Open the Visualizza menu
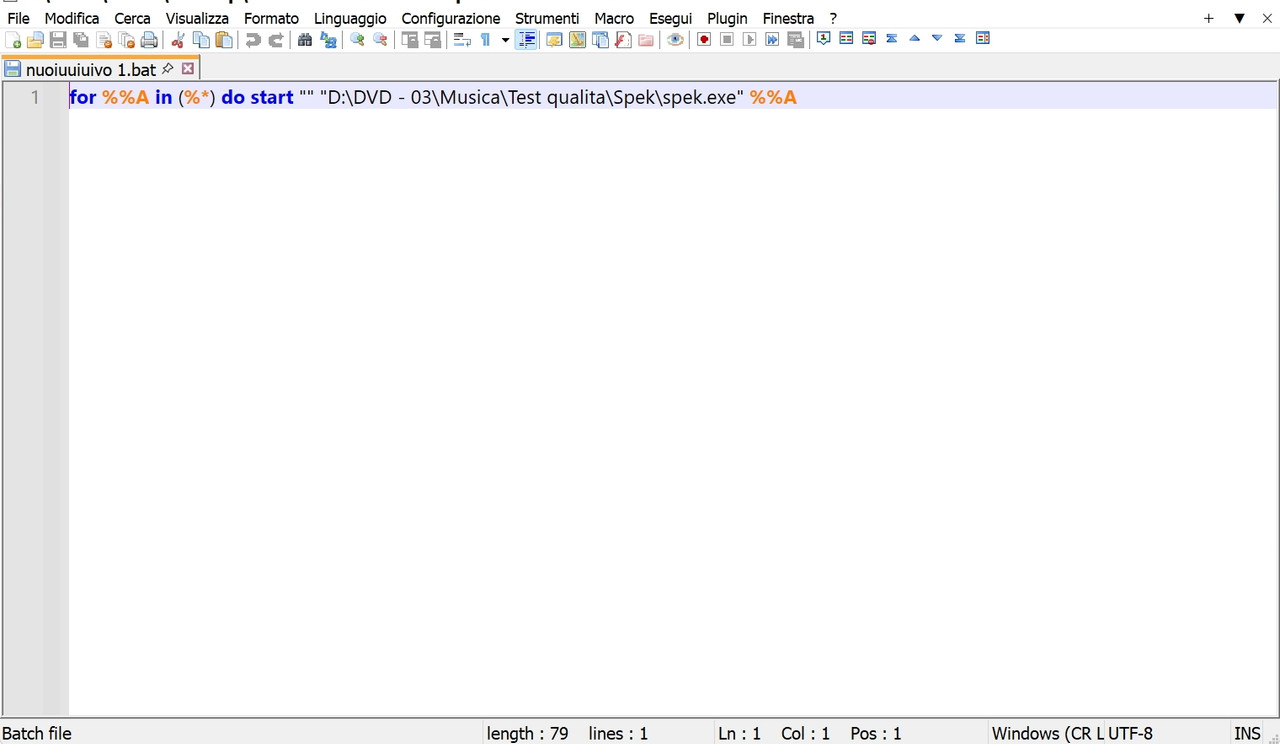The width and height of the screenshot is (1280, 744). click(197, 18)
